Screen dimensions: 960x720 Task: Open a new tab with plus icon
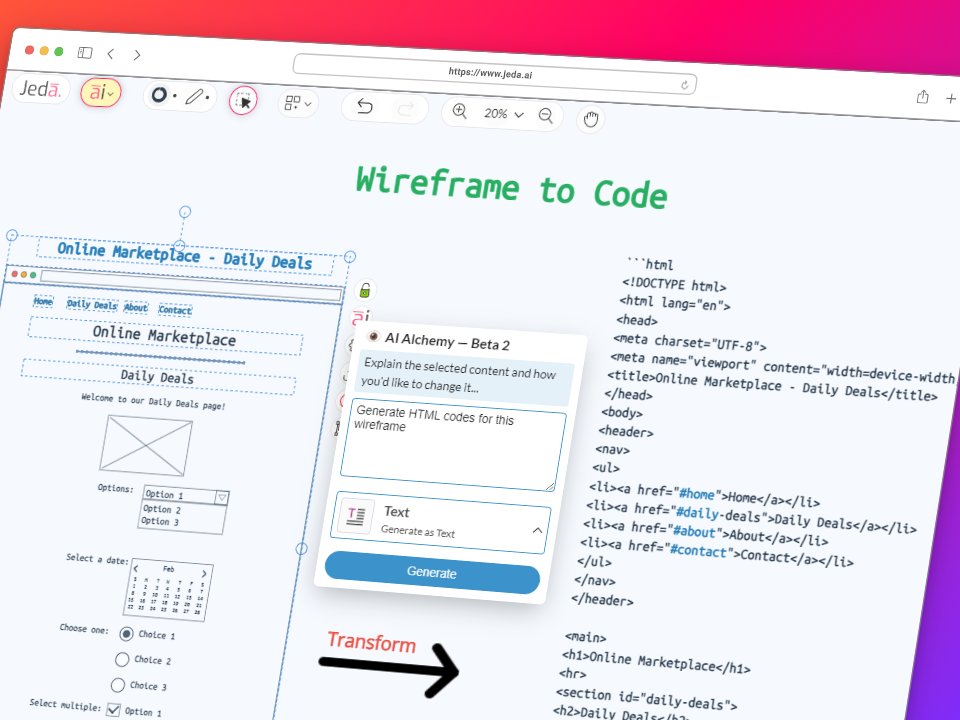pyautogui.click(x=951, y=98)
